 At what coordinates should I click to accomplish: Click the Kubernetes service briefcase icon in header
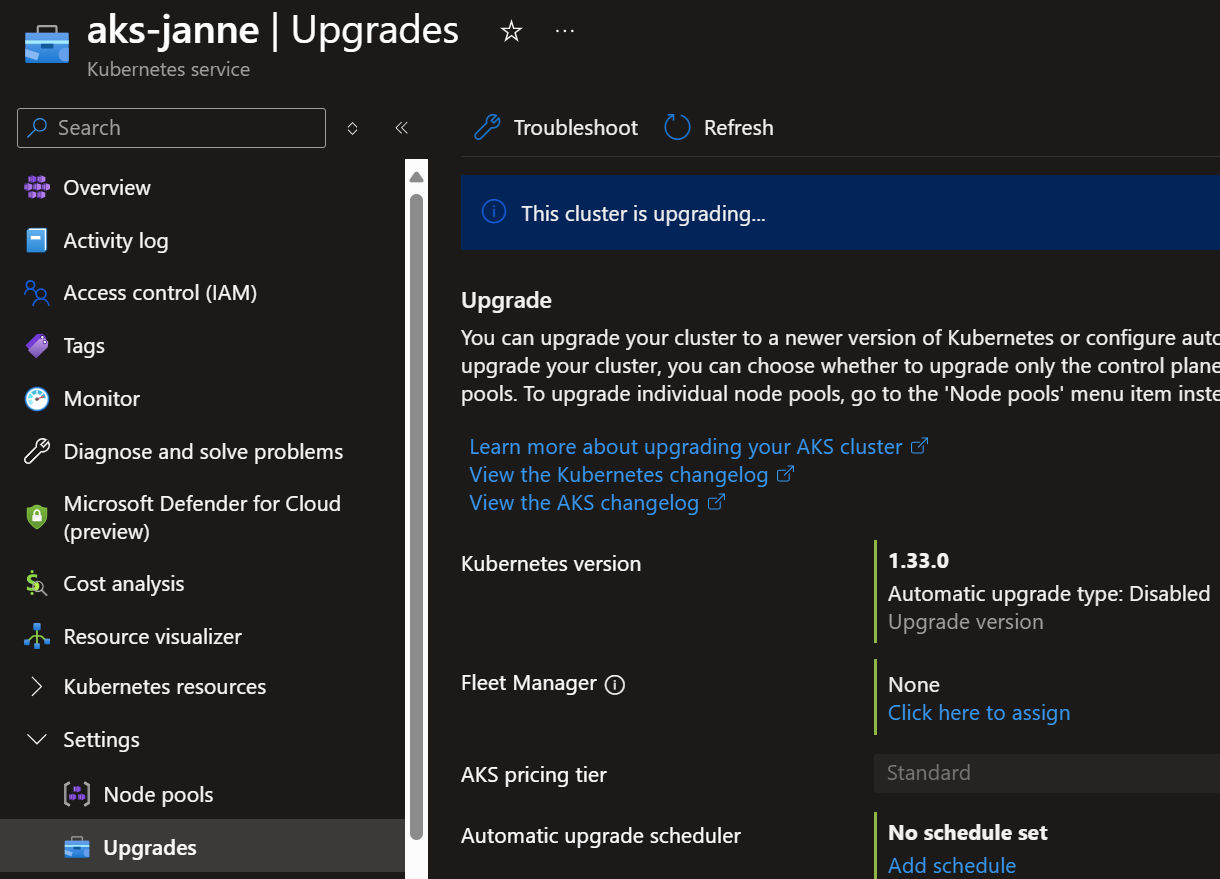(x=47, y=45)
